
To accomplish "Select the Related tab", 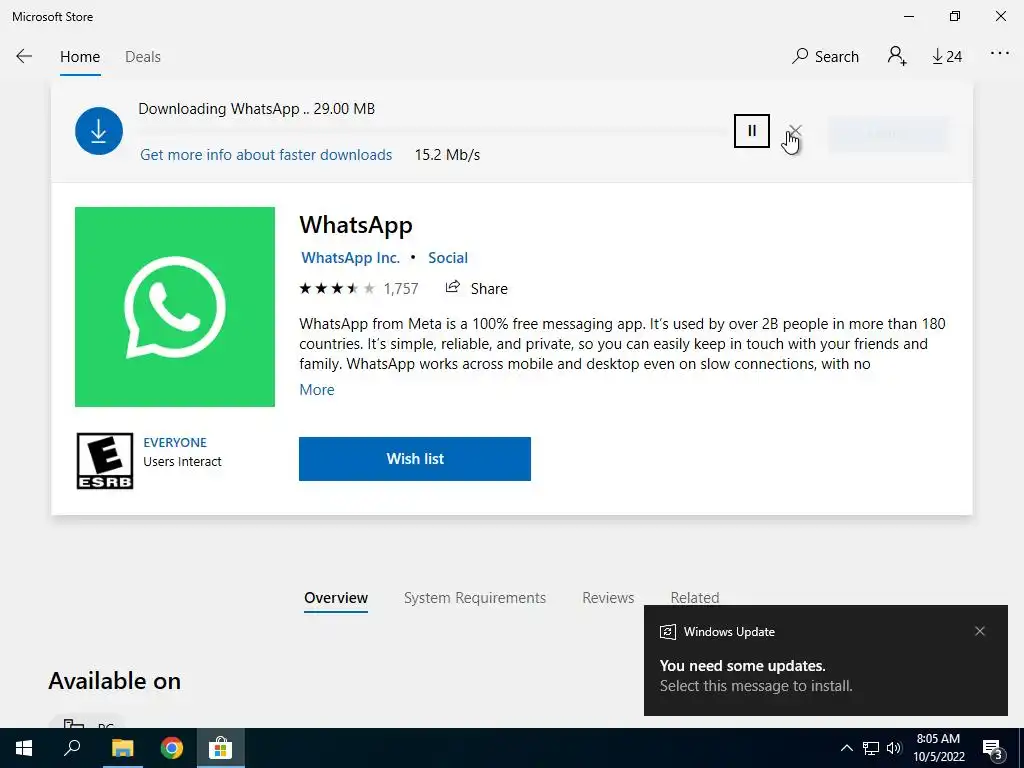I will [695, 597].
